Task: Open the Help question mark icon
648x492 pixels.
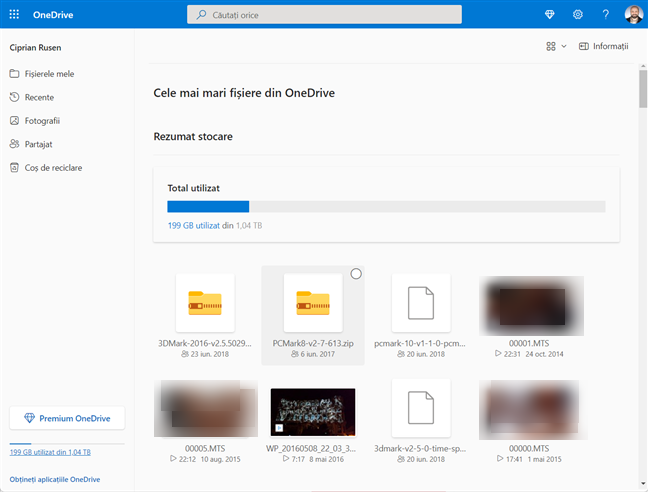Action: (605, 14)
